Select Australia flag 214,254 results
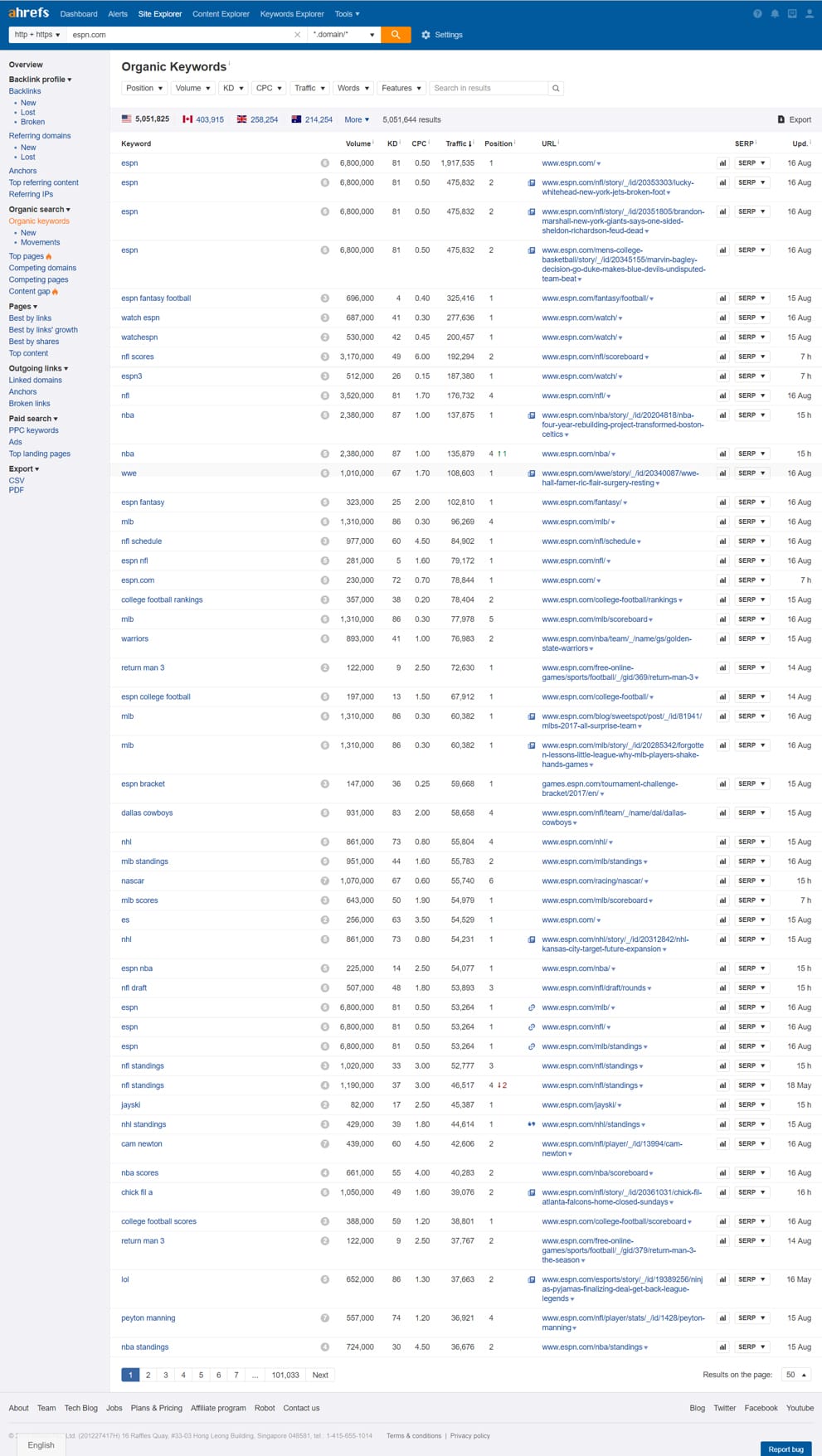Screen dimensions: 822x1456 312,119
